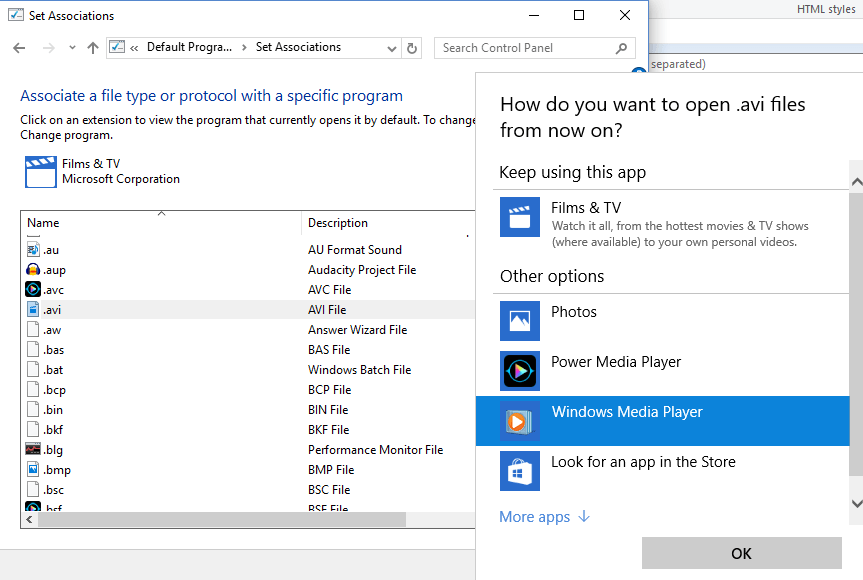Open Default Programs breadcrumb
The height and width of the screenshot is (580, 863).
(189, 47)
